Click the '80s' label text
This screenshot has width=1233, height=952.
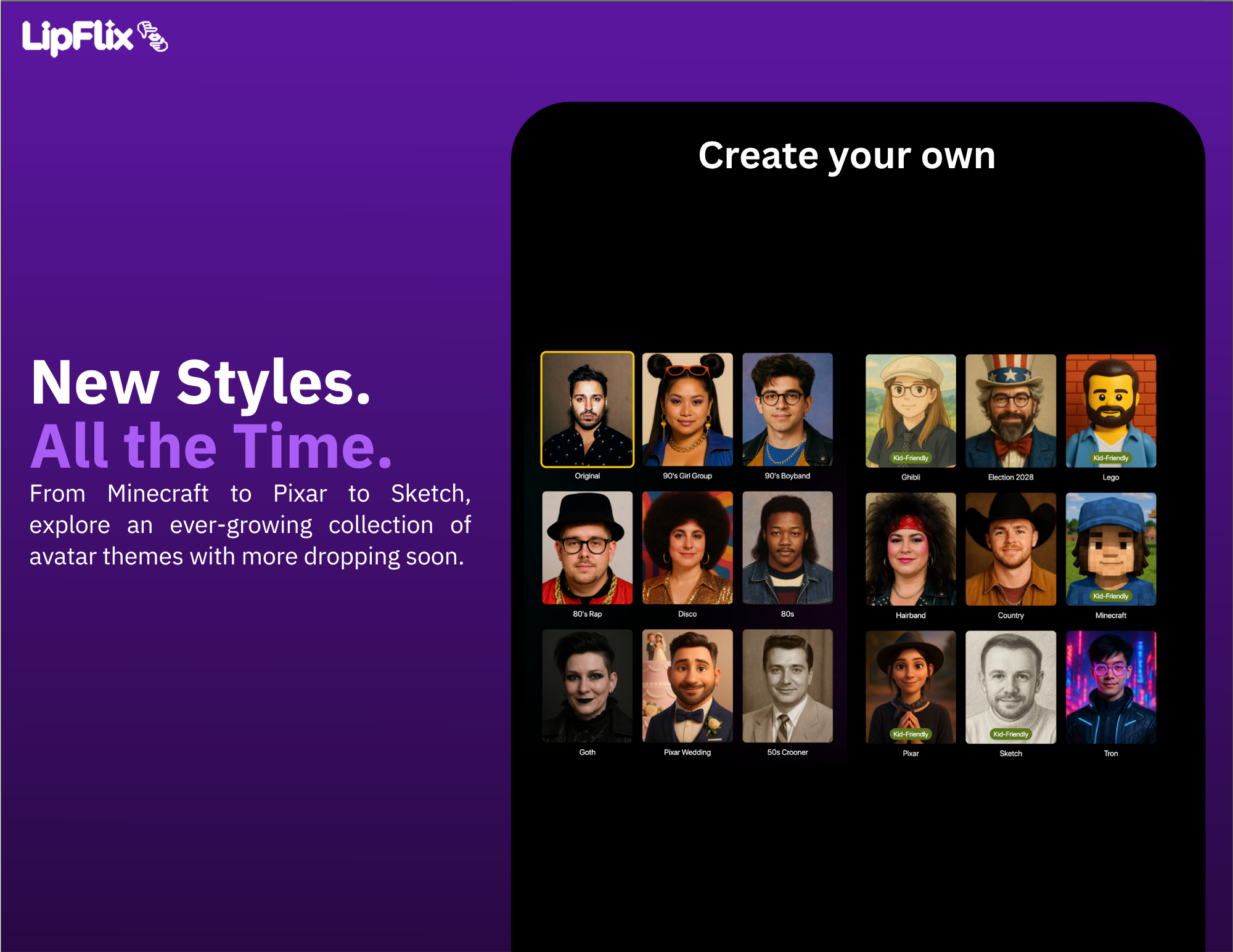tap(787, 614)
